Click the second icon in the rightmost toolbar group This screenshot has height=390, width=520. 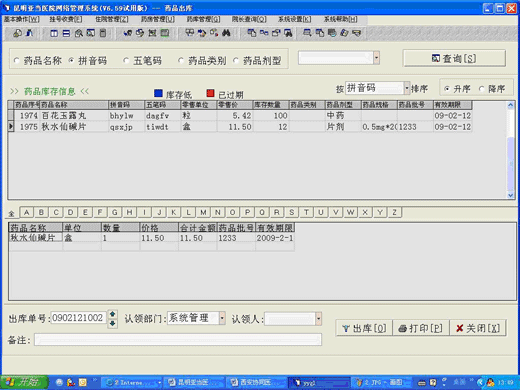pos(319,33)
